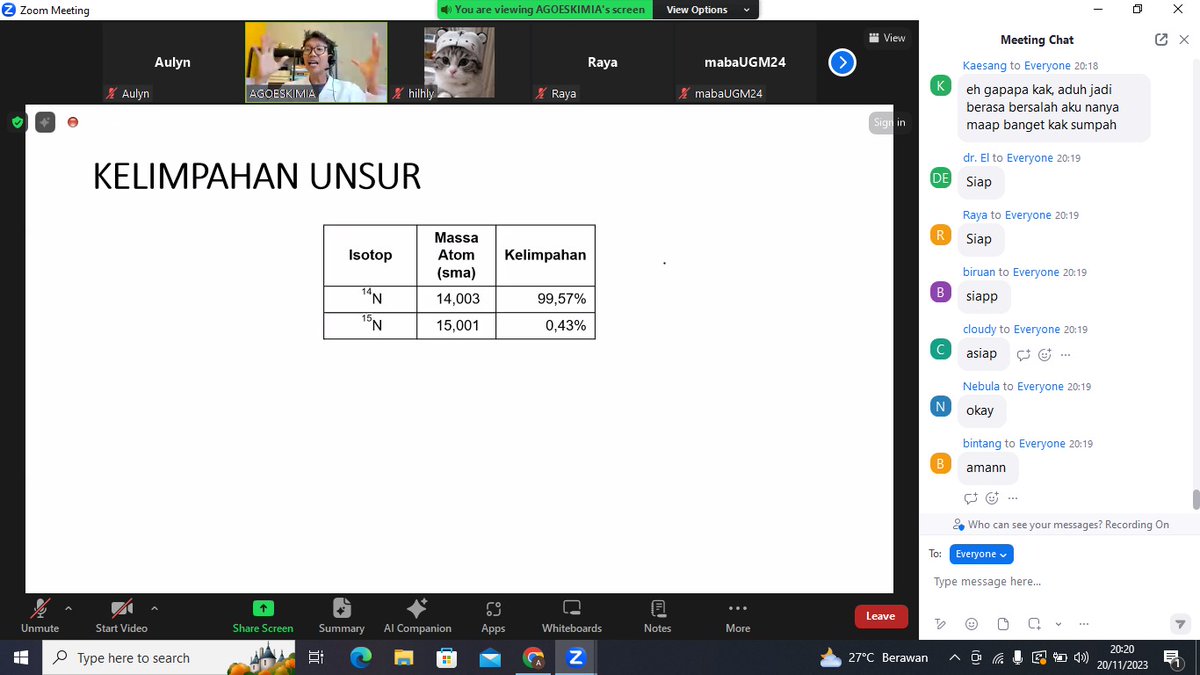
Task: Click the "okay" message from Nebula
Action: pos(980,410)
